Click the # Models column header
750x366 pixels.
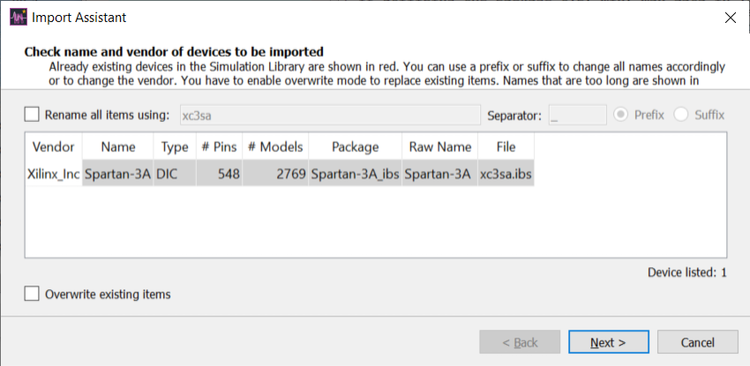[x=276, y=147]
